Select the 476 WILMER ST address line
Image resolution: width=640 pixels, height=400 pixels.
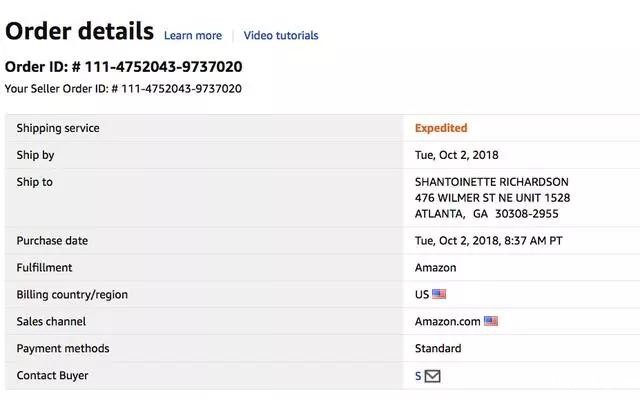pos(492,198)
